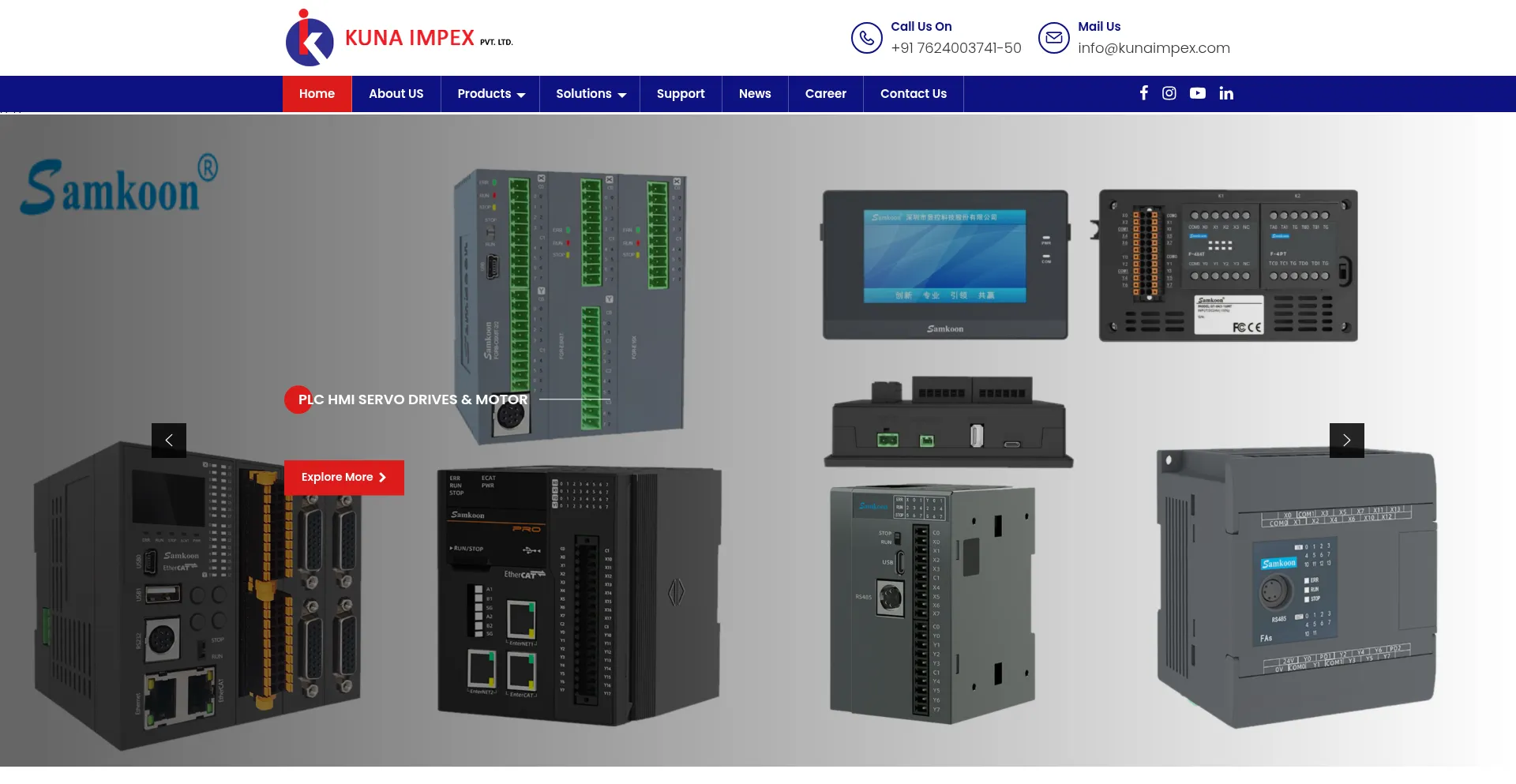Click the Call Us On label
Image resolution: width=1516 pixels, height=784 pixels.
(x=921, y=26)
